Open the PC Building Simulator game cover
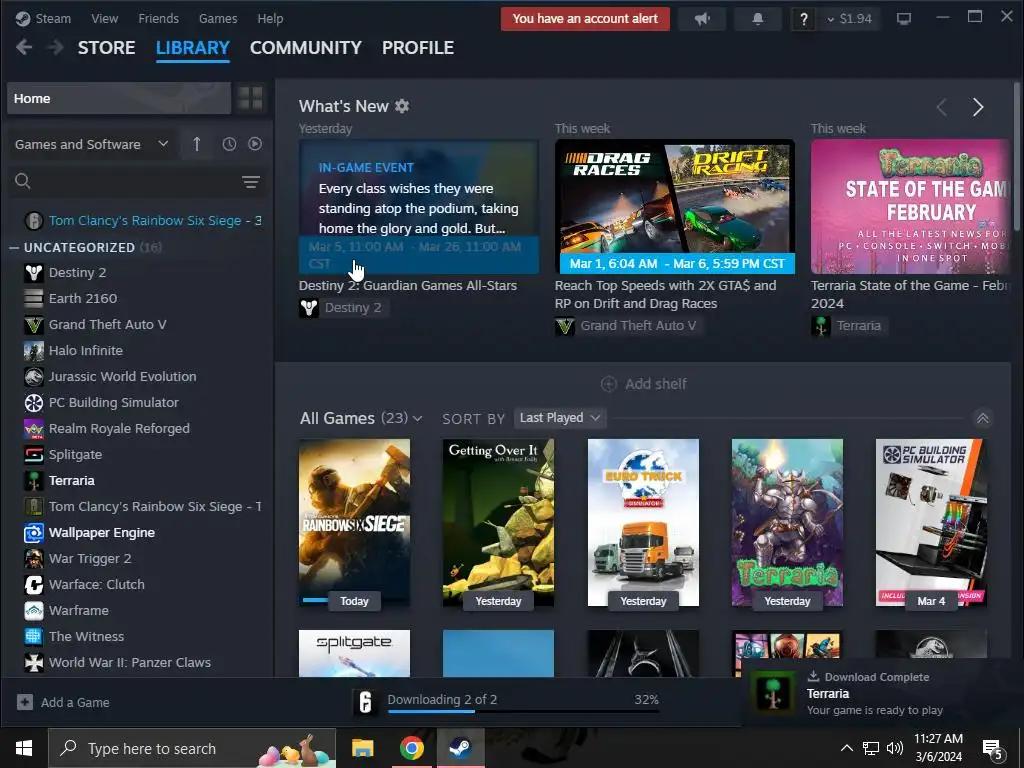1024x768 pixels. (x=931, y=522)
